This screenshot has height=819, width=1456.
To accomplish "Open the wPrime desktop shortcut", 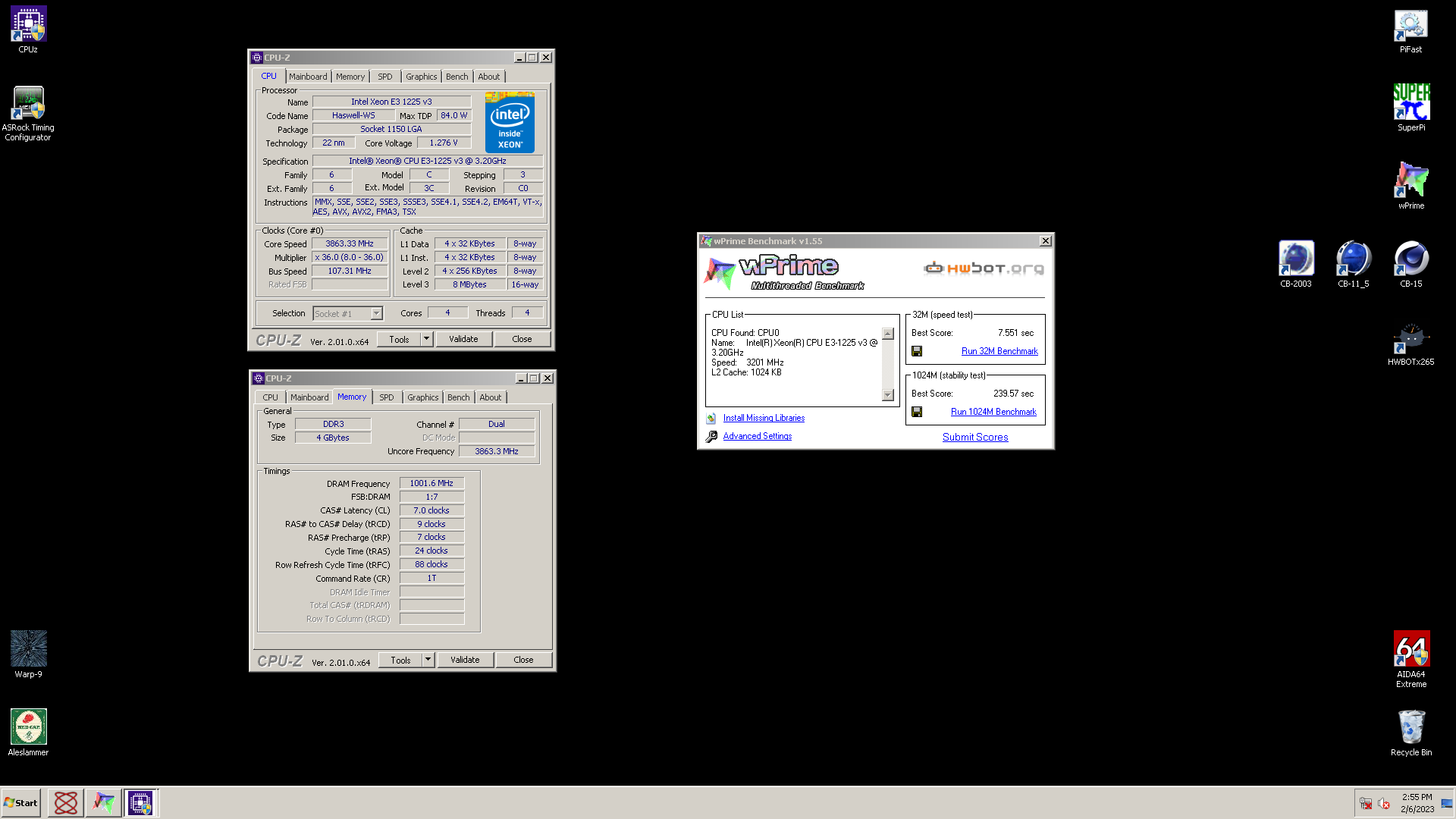I will (x=1410, y=186).
